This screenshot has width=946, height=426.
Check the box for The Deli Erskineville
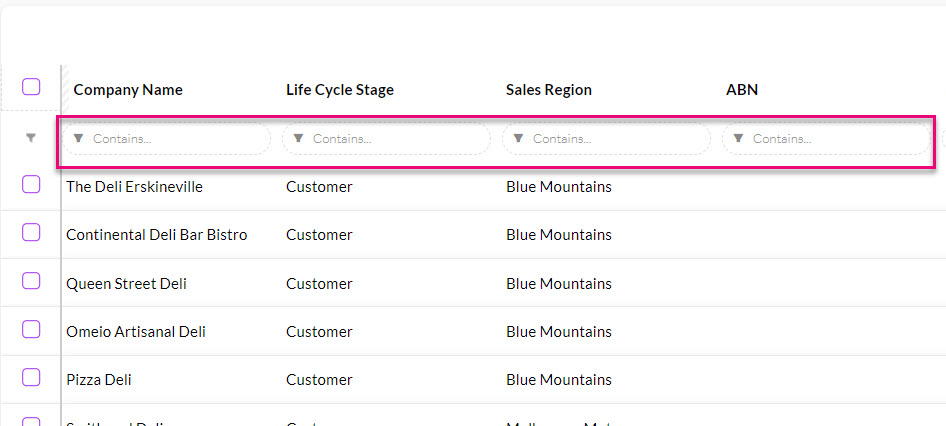31,184
